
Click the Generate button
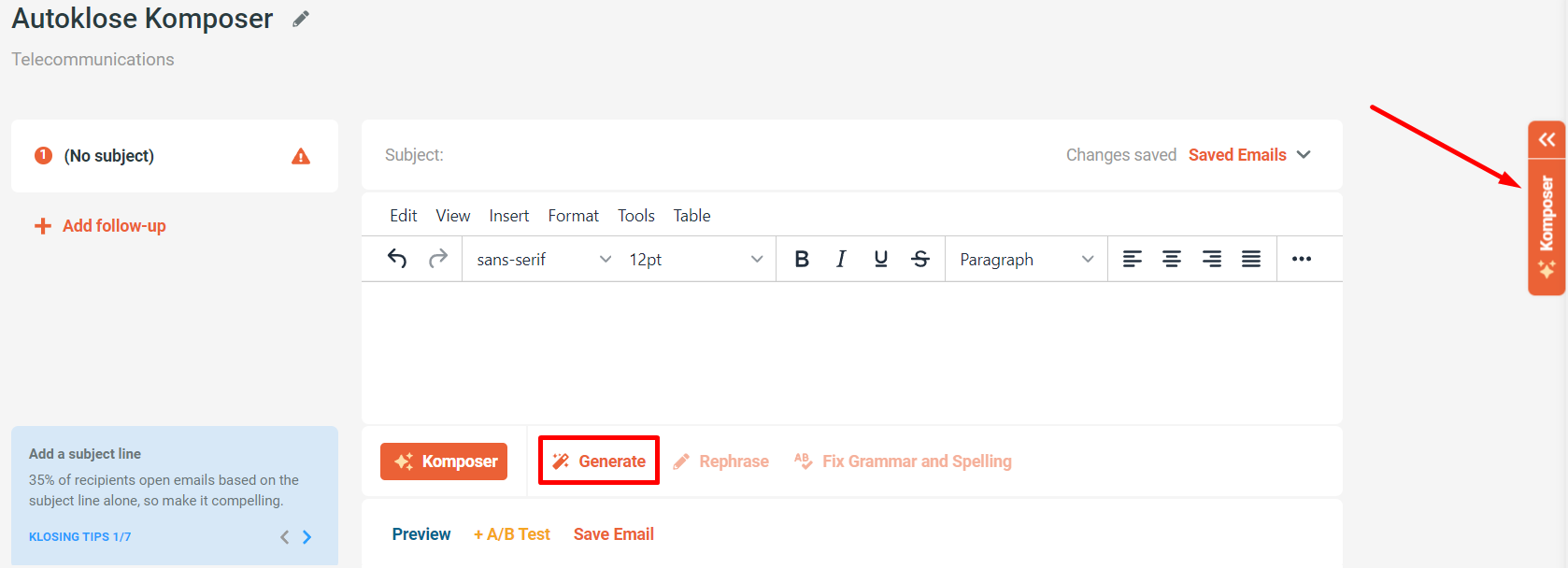point(599,461)
